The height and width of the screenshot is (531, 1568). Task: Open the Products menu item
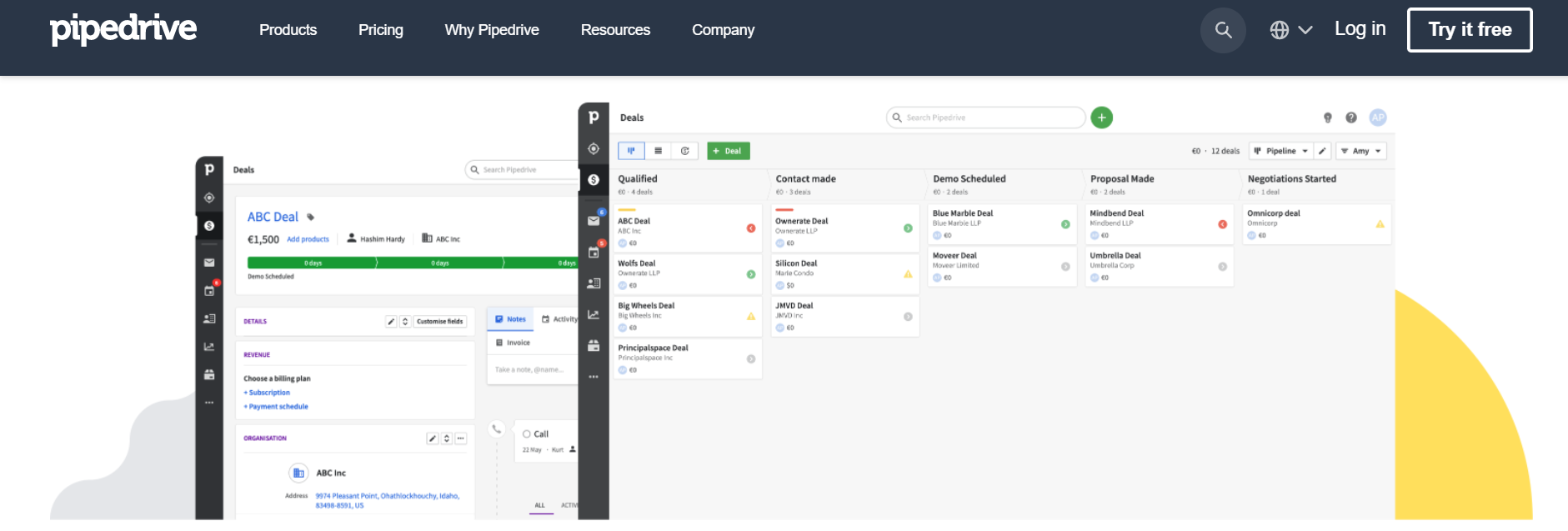click(288, 30)
